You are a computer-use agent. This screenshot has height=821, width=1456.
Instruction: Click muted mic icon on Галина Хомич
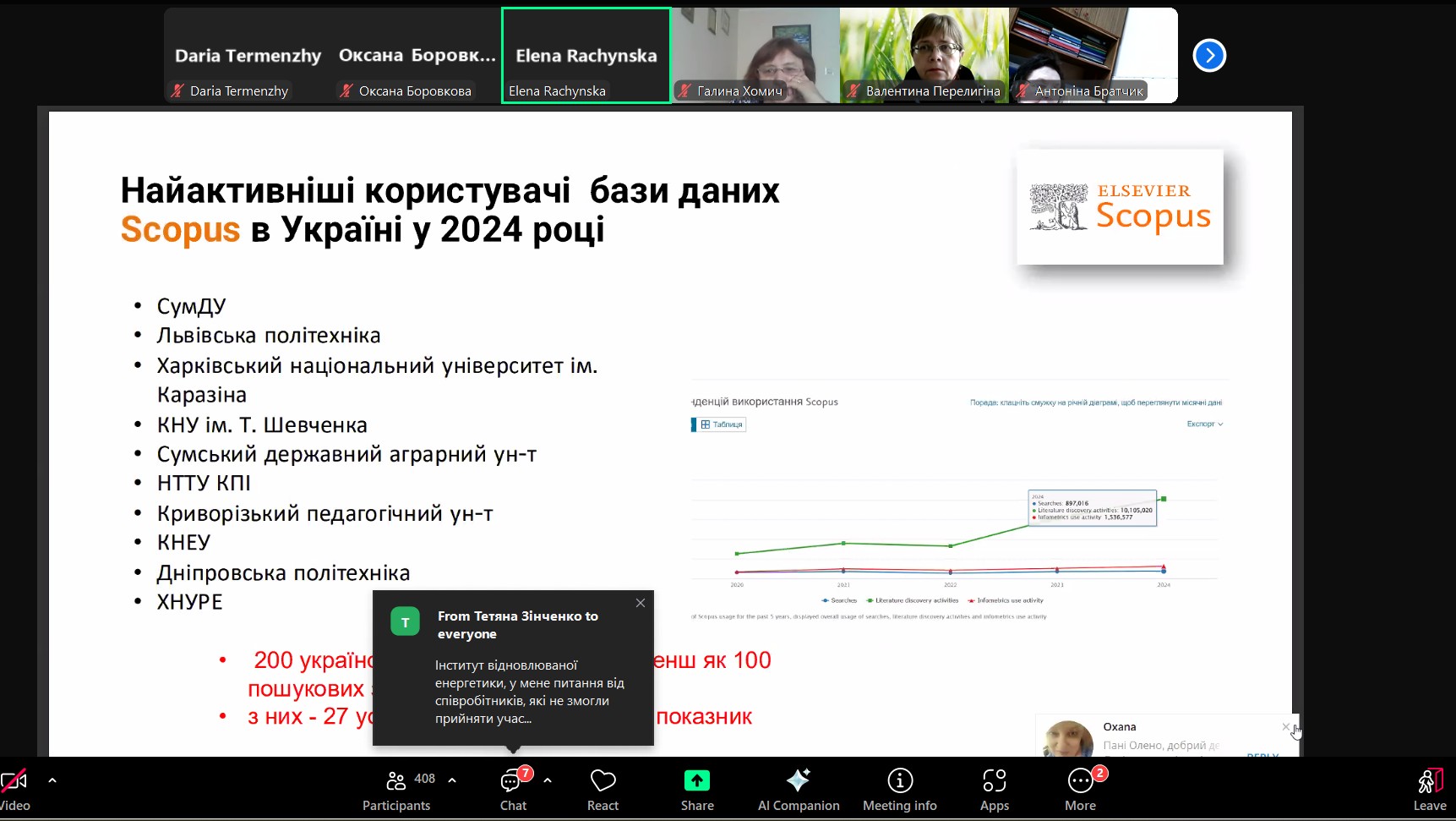[684, 90]
